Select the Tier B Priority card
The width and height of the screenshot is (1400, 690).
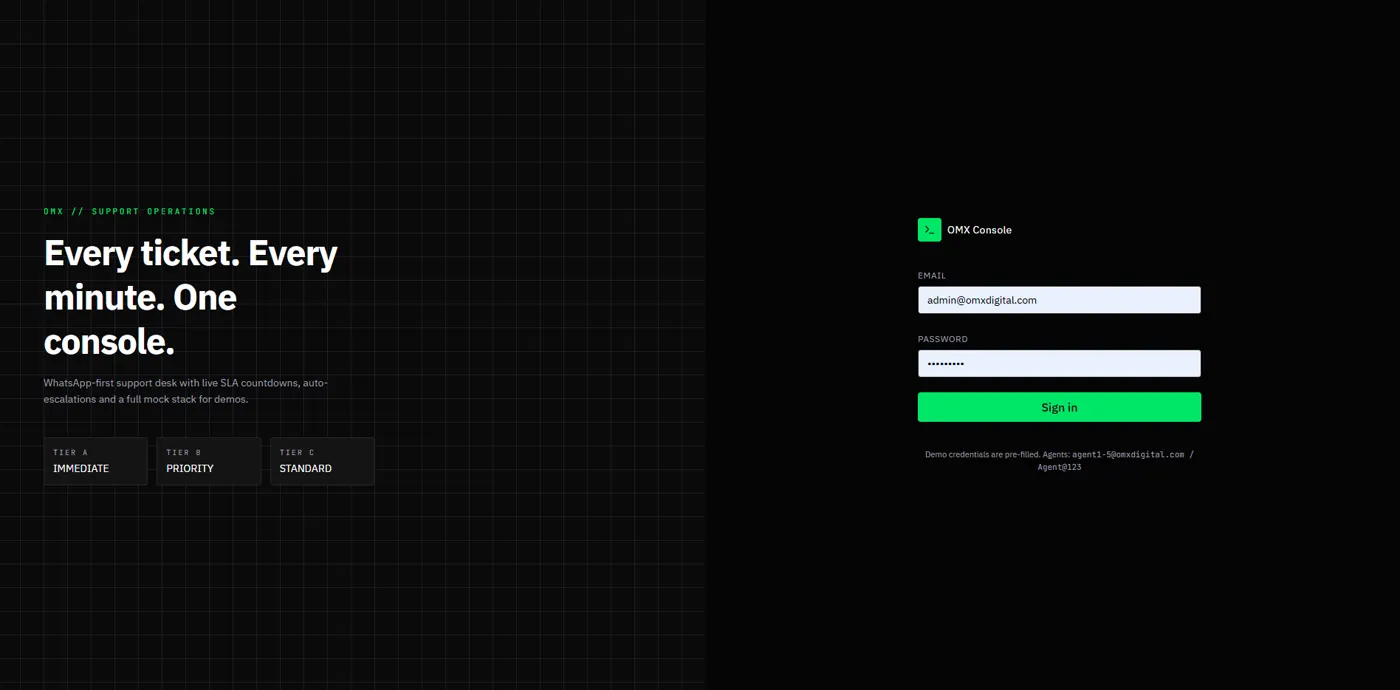208,461
